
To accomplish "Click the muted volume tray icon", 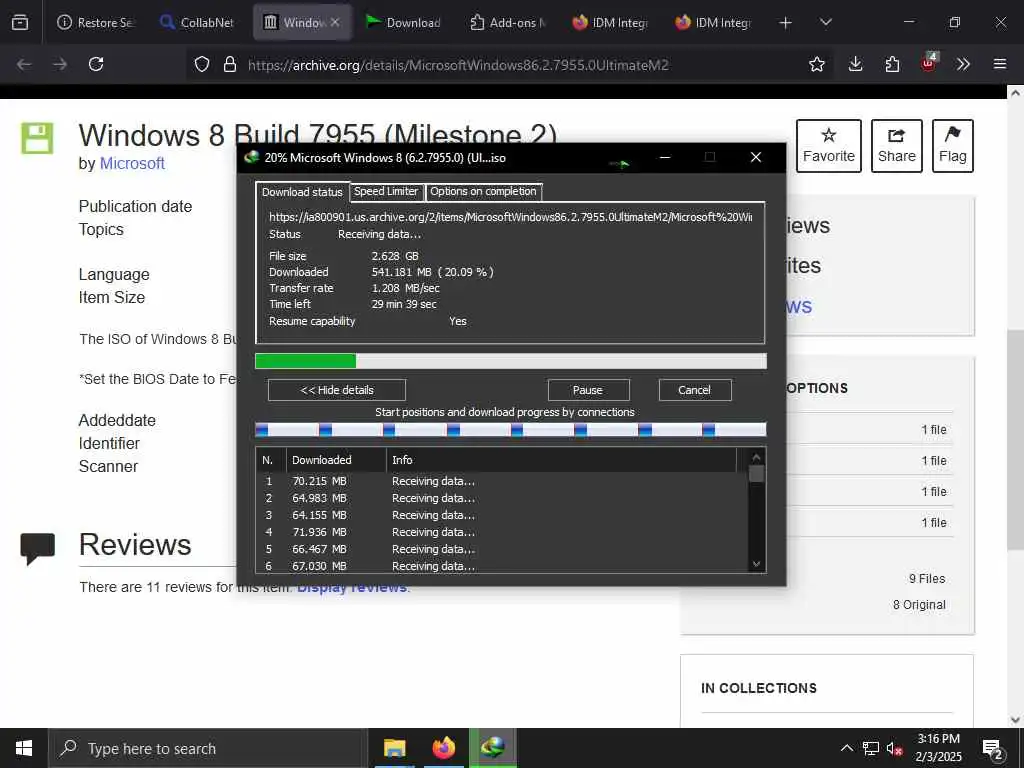I will pos(895,748).
